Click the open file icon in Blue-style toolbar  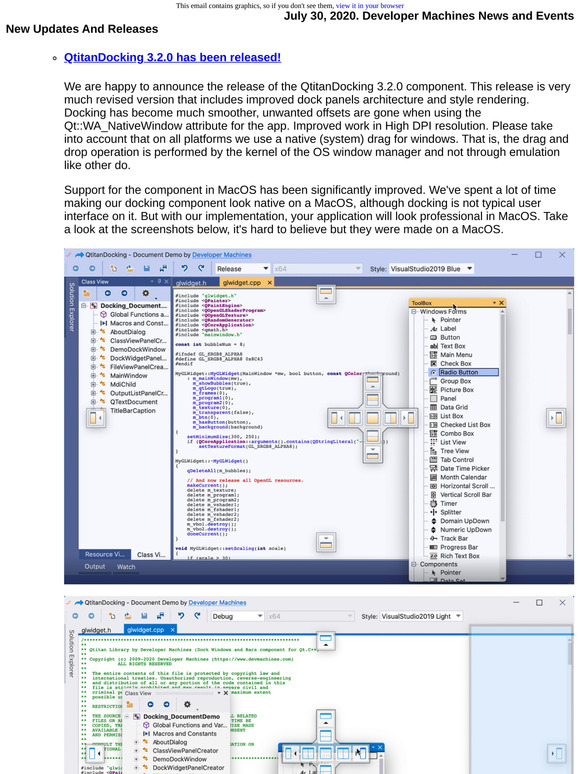point(129,269)
